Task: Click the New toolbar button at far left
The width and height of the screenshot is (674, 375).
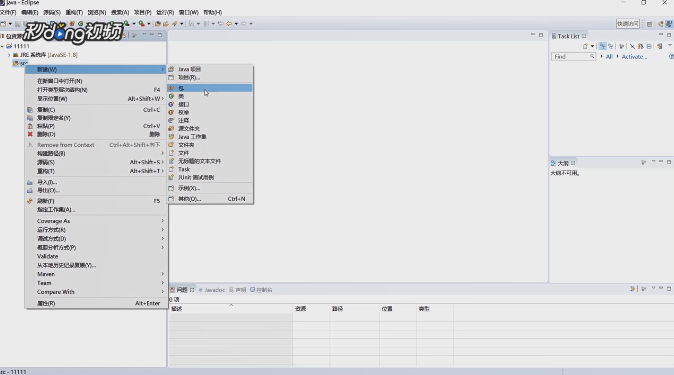Action: coord(3,24)
